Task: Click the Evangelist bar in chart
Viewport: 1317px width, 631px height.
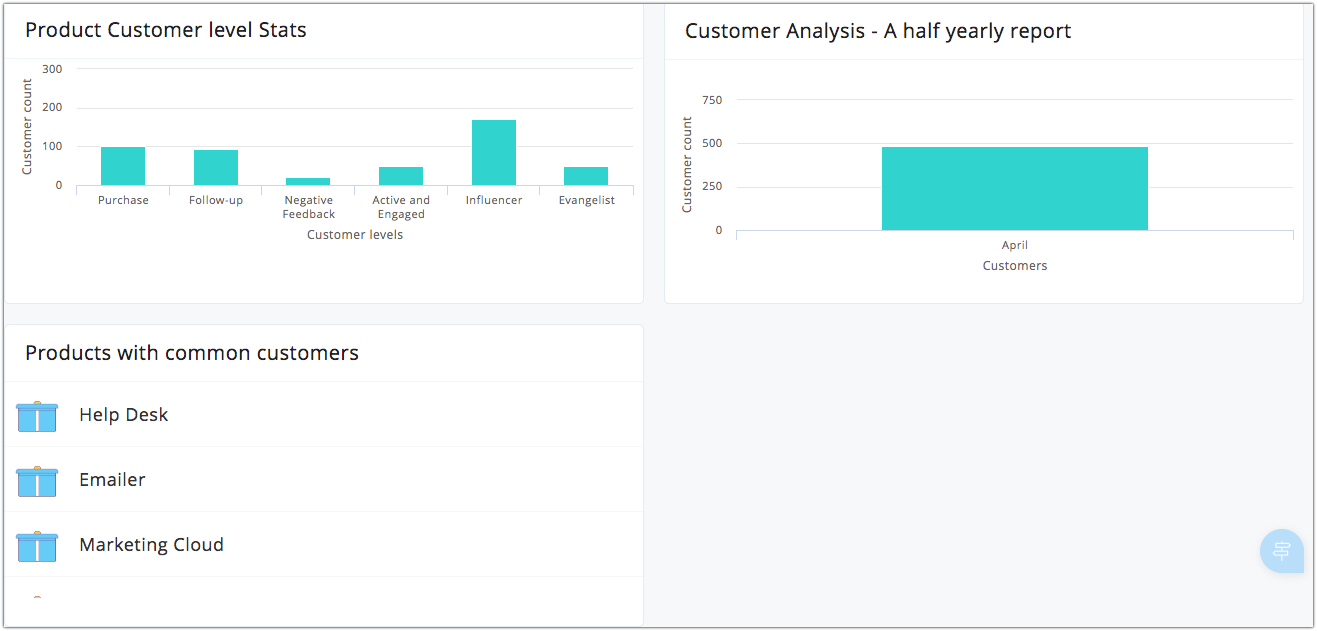Action: (x=586, y=176)
